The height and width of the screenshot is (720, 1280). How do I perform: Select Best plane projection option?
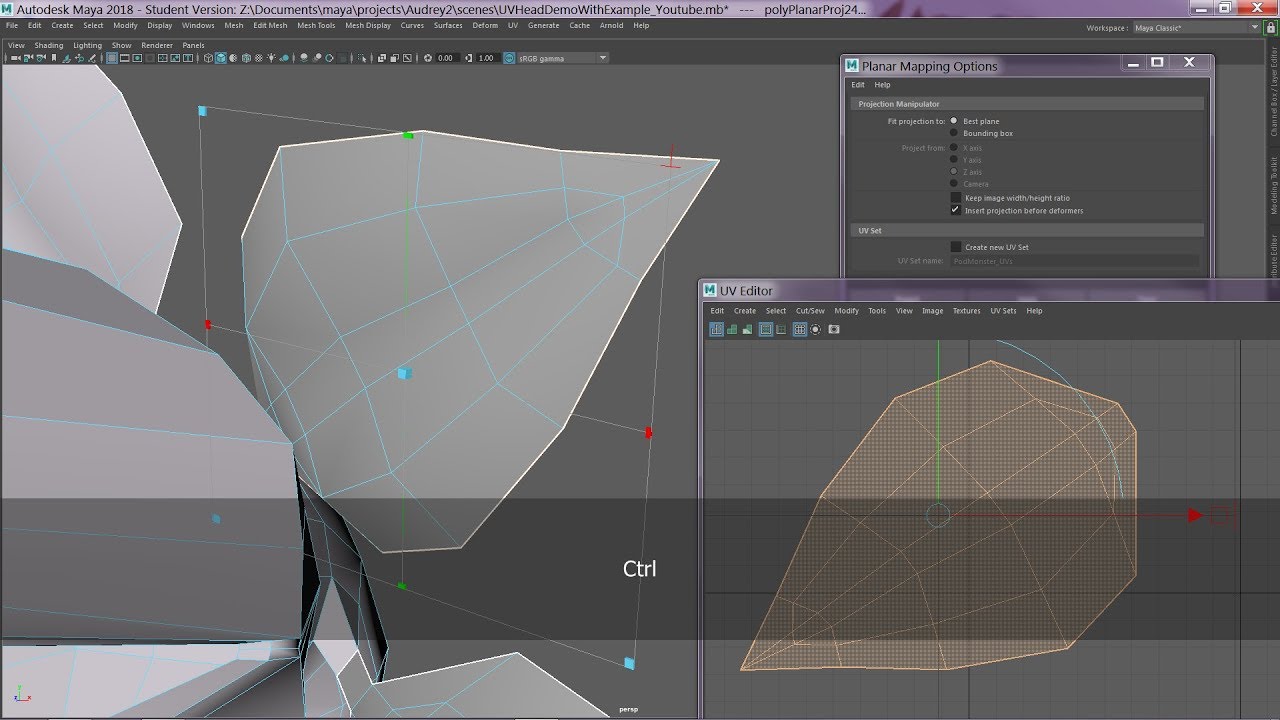[954, 121]
